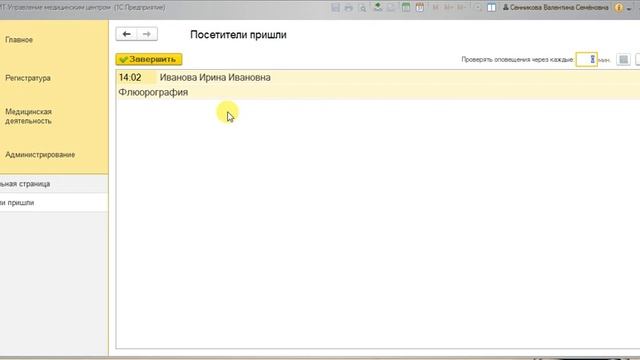Viewport: 640px width, 360px height.
Task: Open the calculator icon in top toolbar
Action: (406, 7)
